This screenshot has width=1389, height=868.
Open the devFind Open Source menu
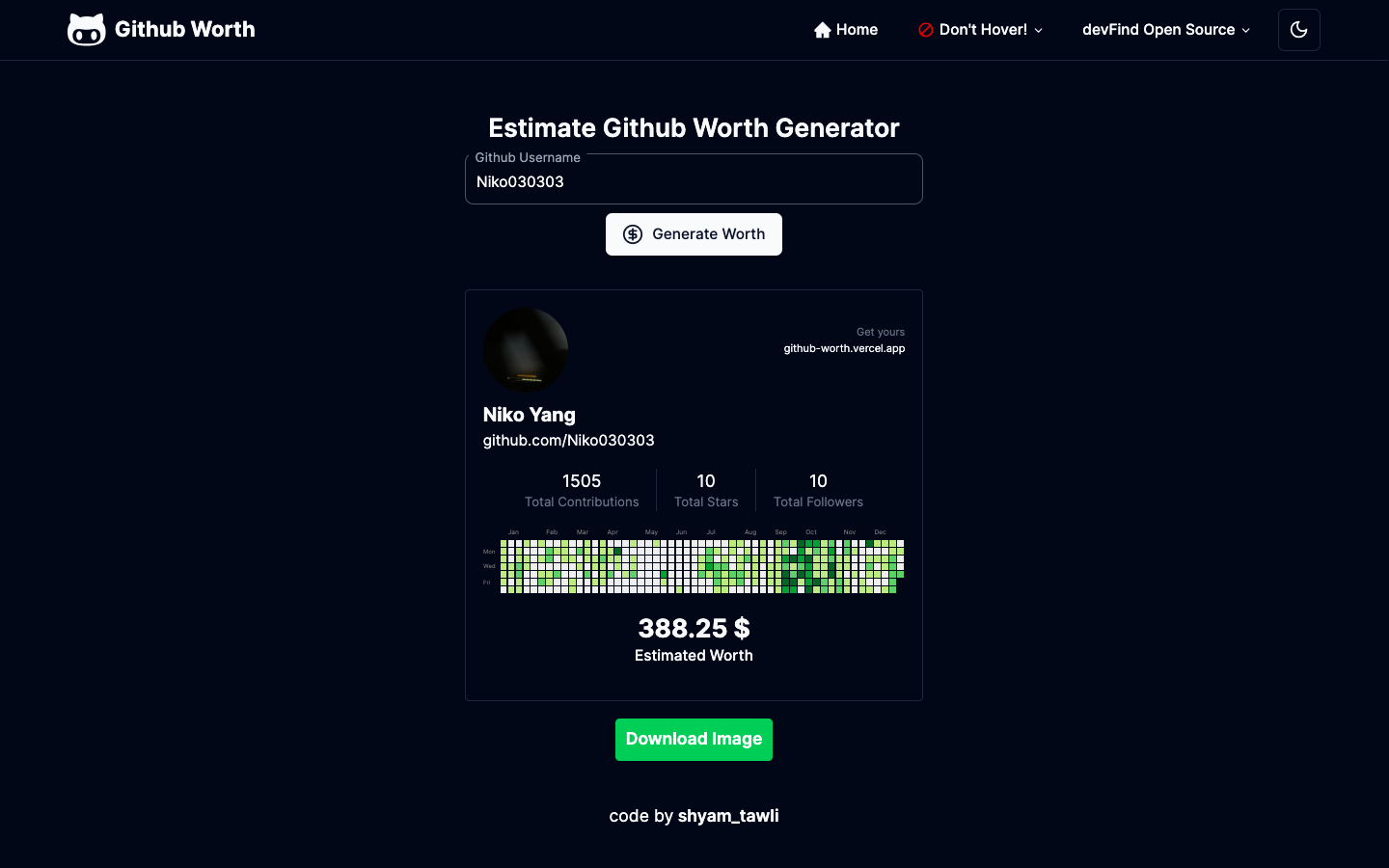point(1166,30)
